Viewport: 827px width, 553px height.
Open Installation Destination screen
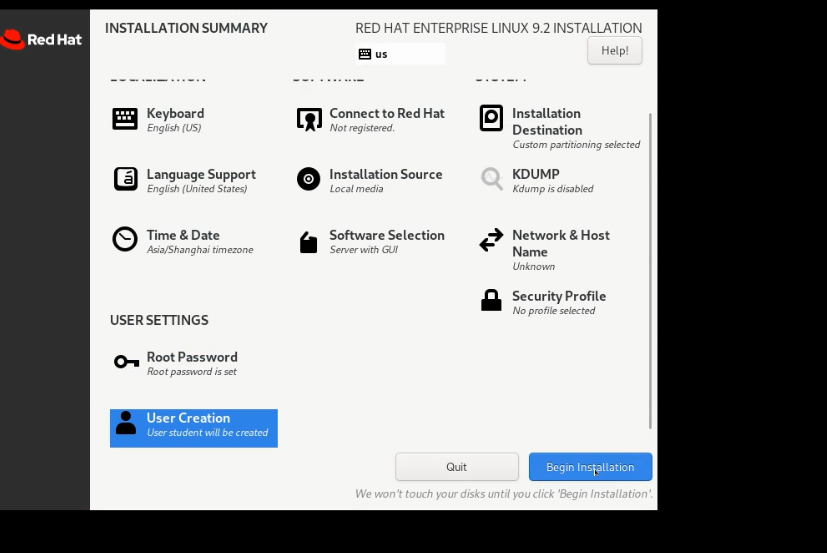tap(547, 122)
